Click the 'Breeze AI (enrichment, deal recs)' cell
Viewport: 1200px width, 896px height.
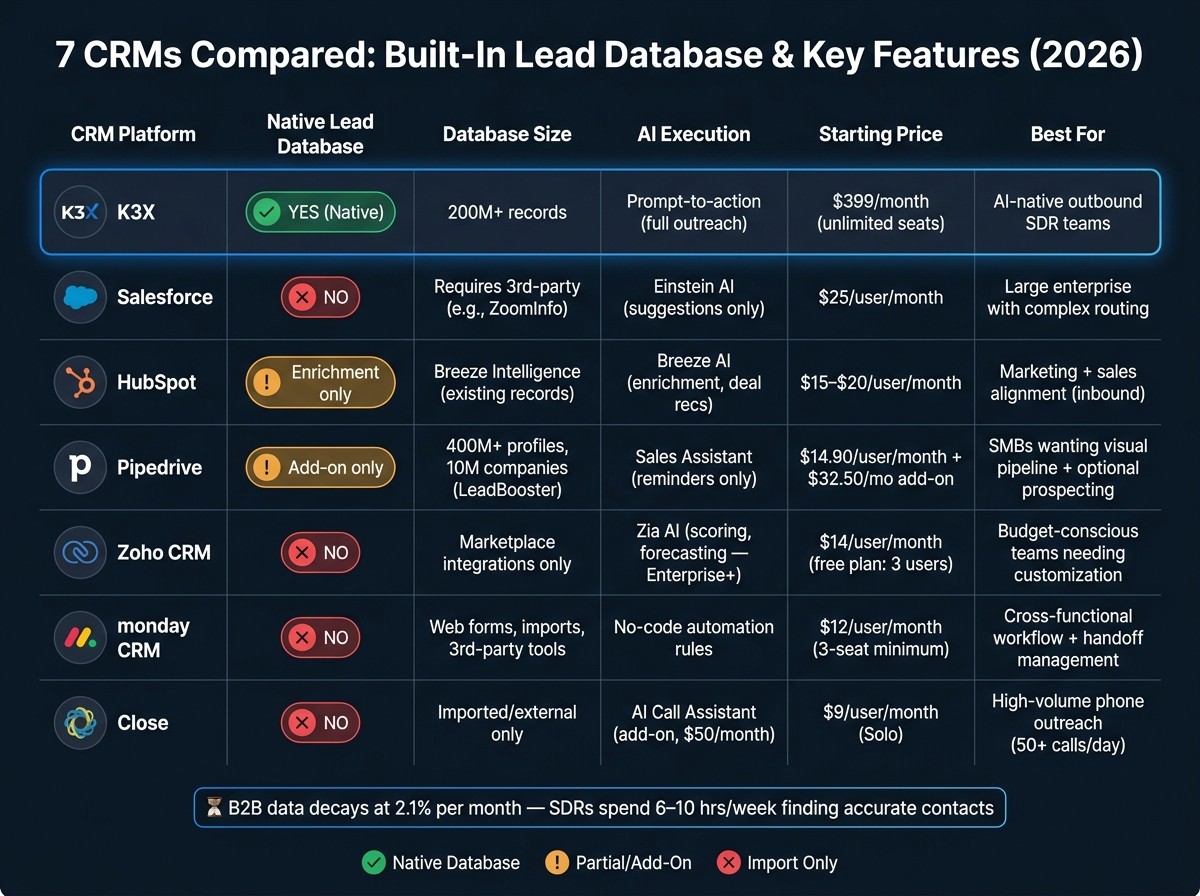(694, 382)
